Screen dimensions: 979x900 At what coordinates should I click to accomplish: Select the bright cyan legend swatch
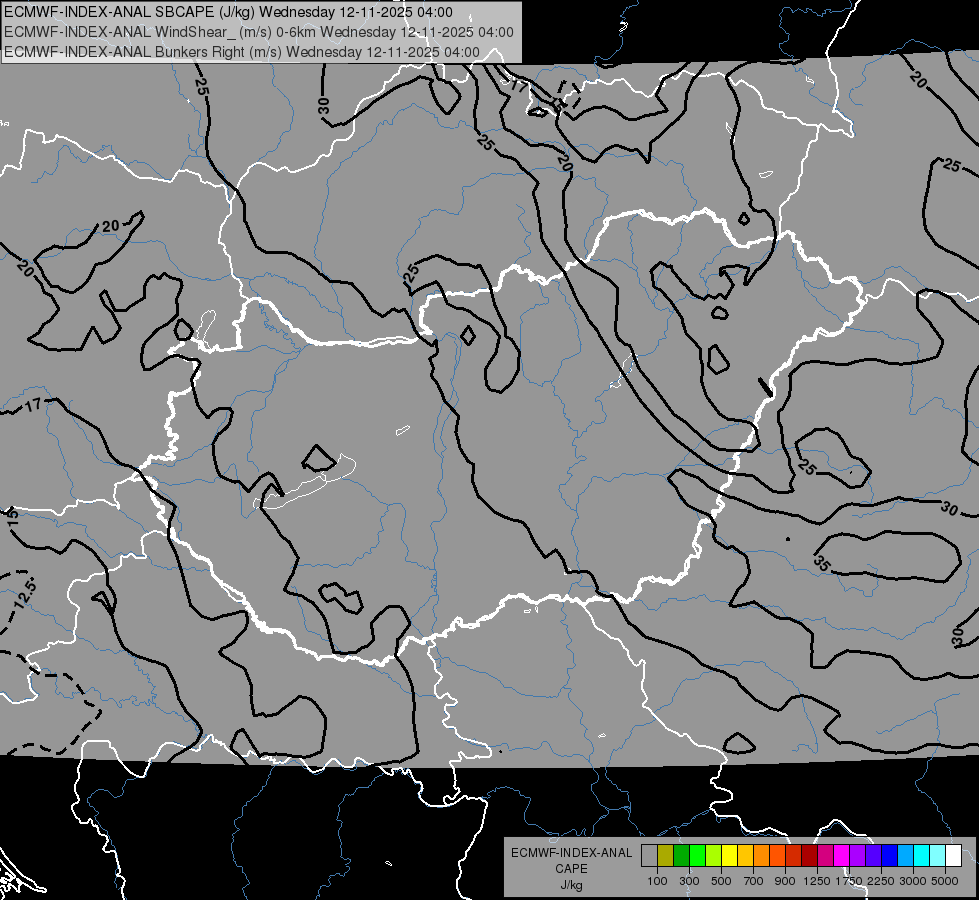[922, 856]
